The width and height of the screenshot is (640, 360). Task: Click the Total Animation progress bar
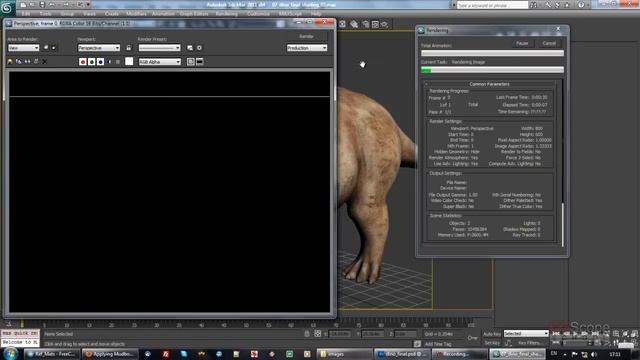[x=492, y=53]
